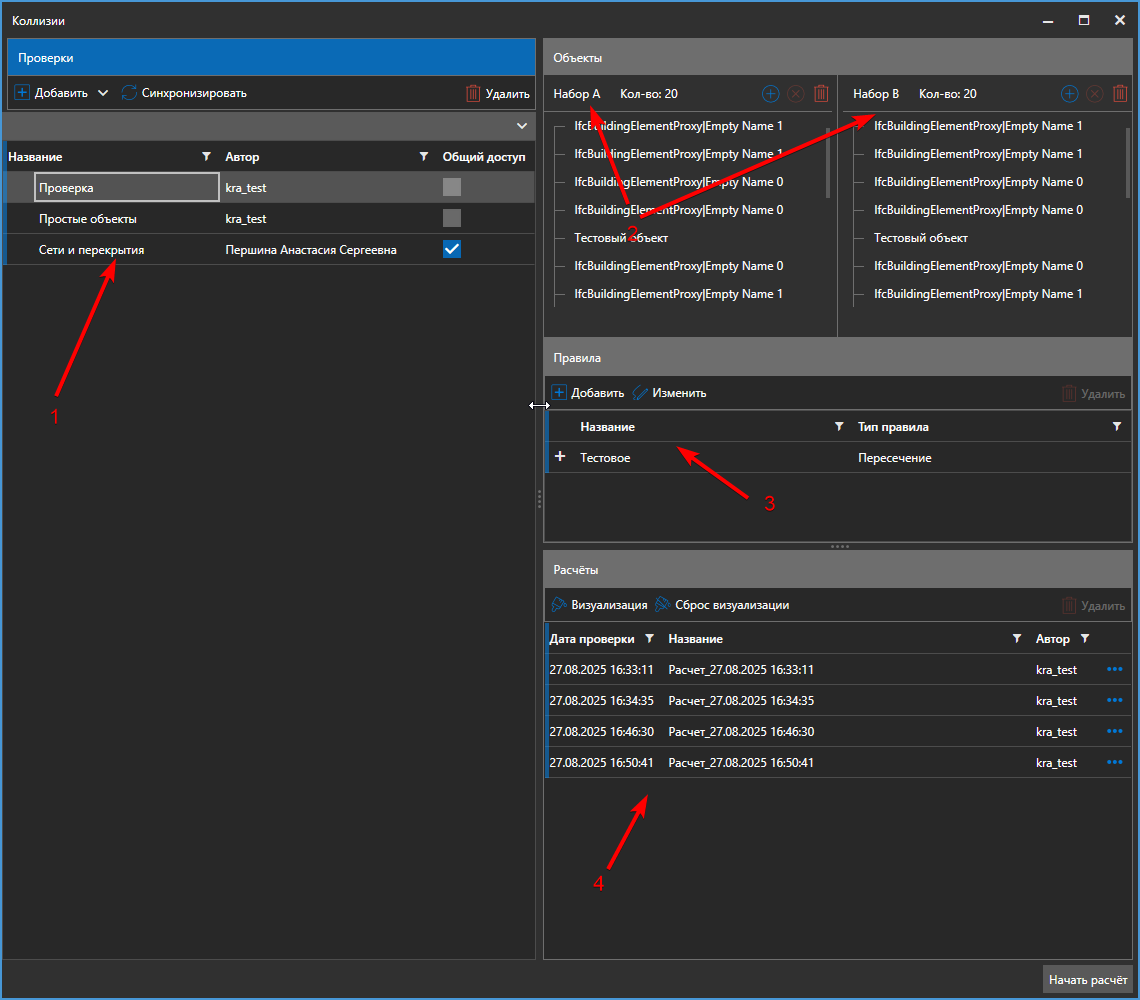Click the add icon in Набор B header
Screen dimensions: 1140x1000
pyautogui.click(x=1069, y=94)
